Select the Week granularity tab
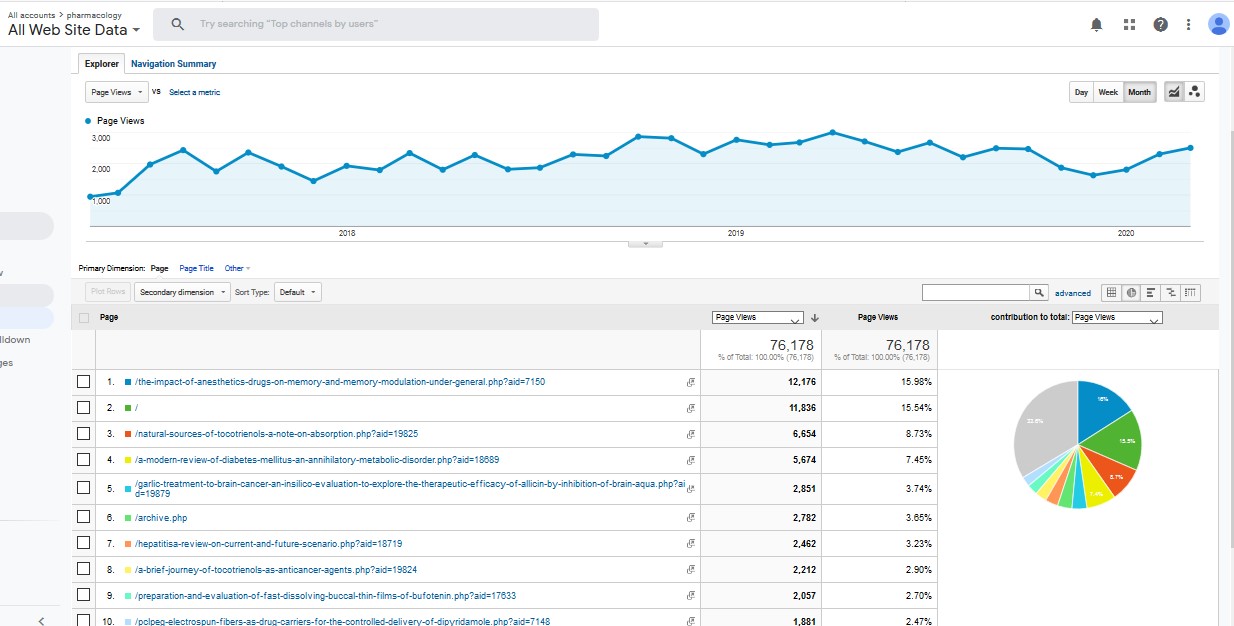The width and height of the screenshot is (1234, 626). (x=1108, y=92)
